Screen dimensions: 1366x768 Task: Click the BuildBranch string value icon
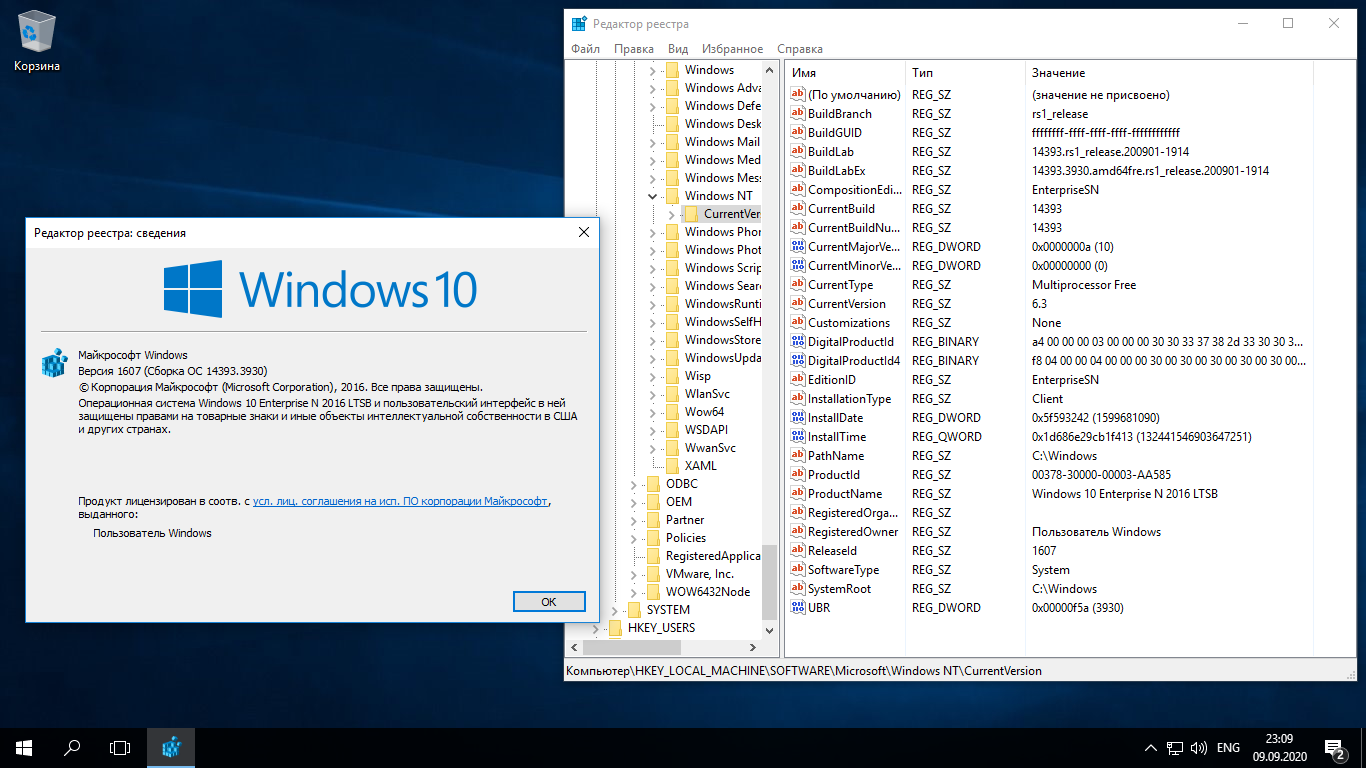[x=798, y=113]
